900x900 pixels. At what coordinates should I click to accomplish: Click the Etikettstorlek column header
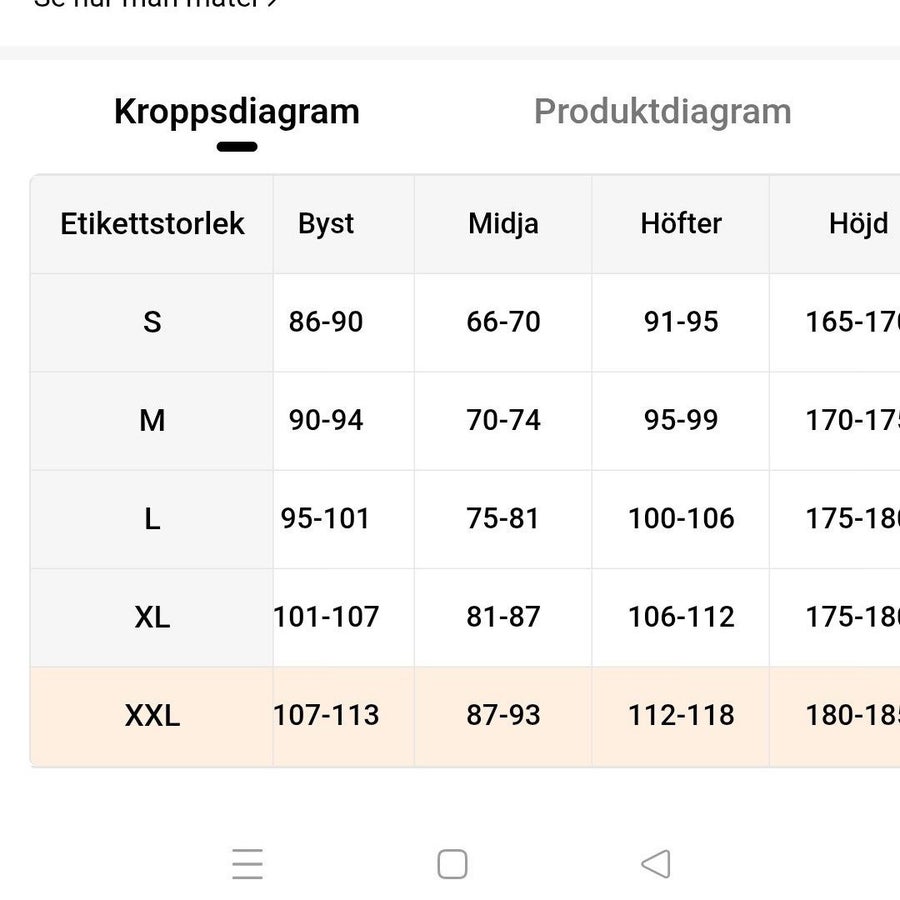[152, 224]
